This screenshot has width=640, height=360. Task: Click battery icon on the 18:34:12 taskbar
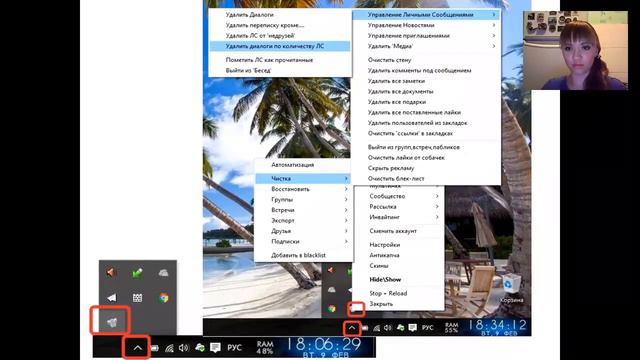click(365, 328)
